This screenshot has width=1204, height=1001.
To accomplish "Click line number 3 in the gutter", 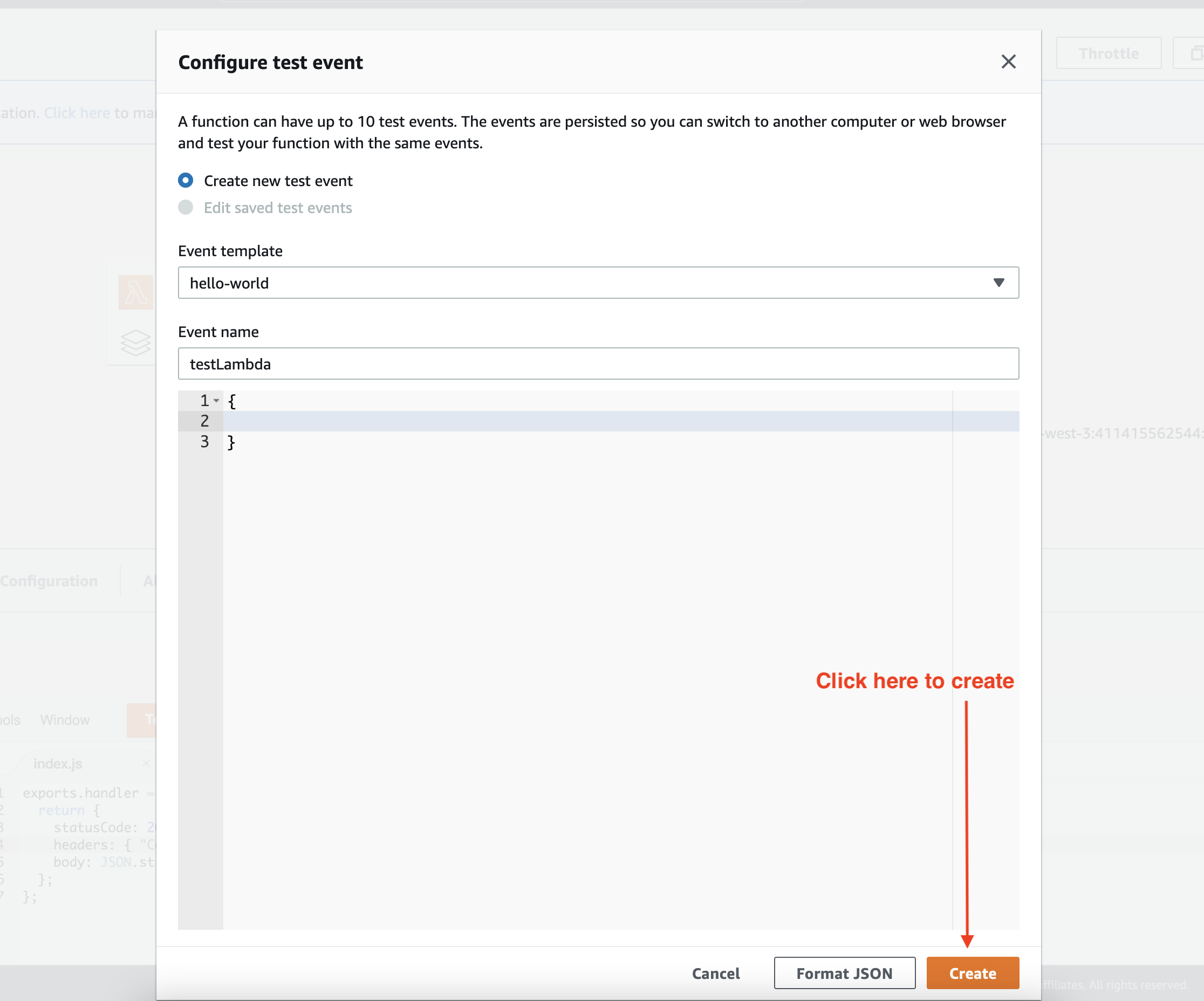I will [x=204, y=442].
